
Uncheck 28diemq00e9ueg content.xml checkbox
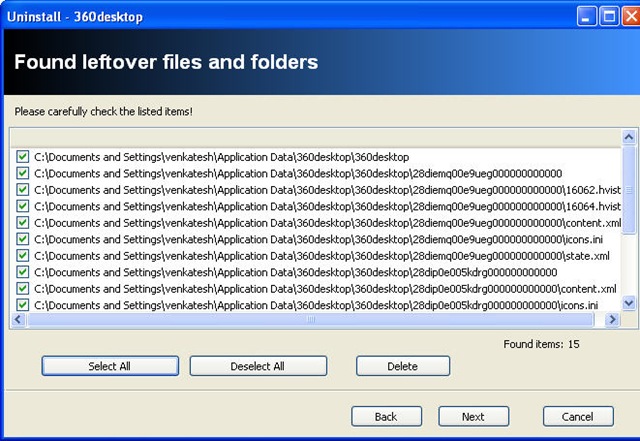point(22,223)
